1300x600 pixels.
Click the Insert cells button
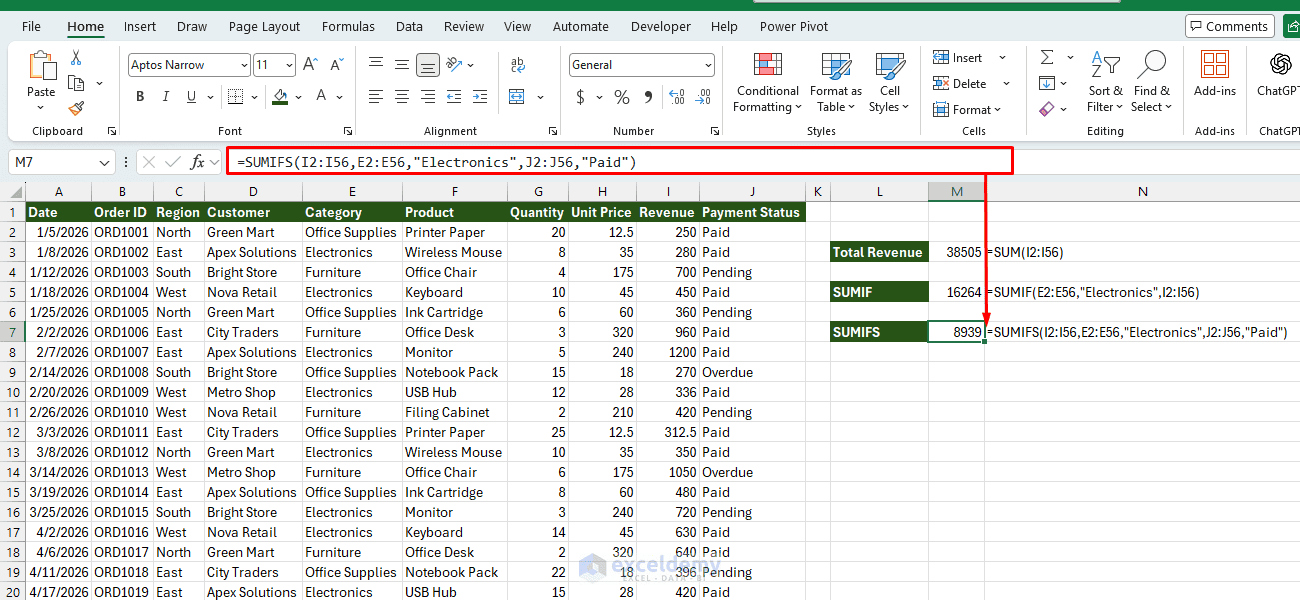958,58
